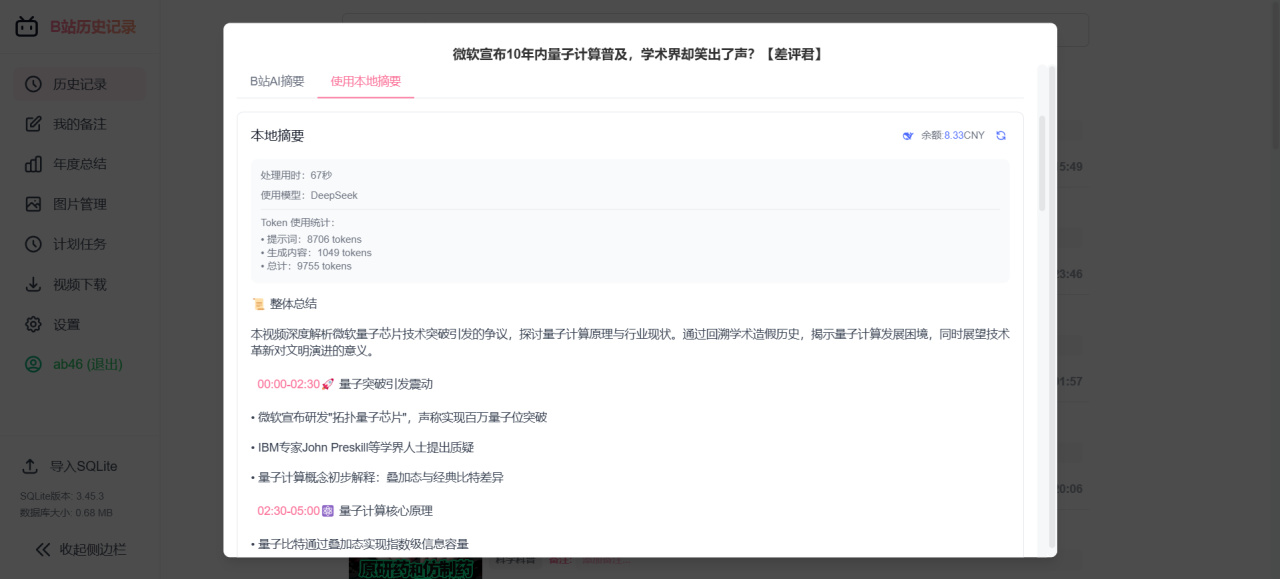Click the bullet about IBM专家John Preskill

pyautogui.click(x=362, y=448)
